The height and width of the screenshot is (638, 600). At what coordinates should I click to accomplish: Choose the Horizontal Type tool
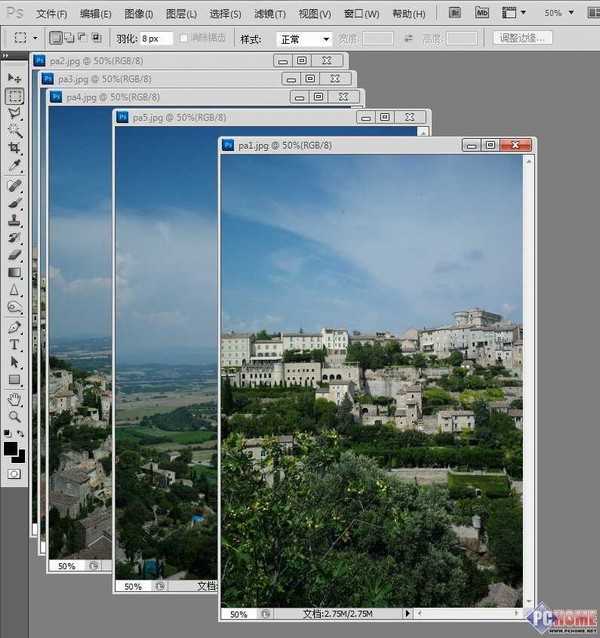pyautogui.click(x=14, y=344)
